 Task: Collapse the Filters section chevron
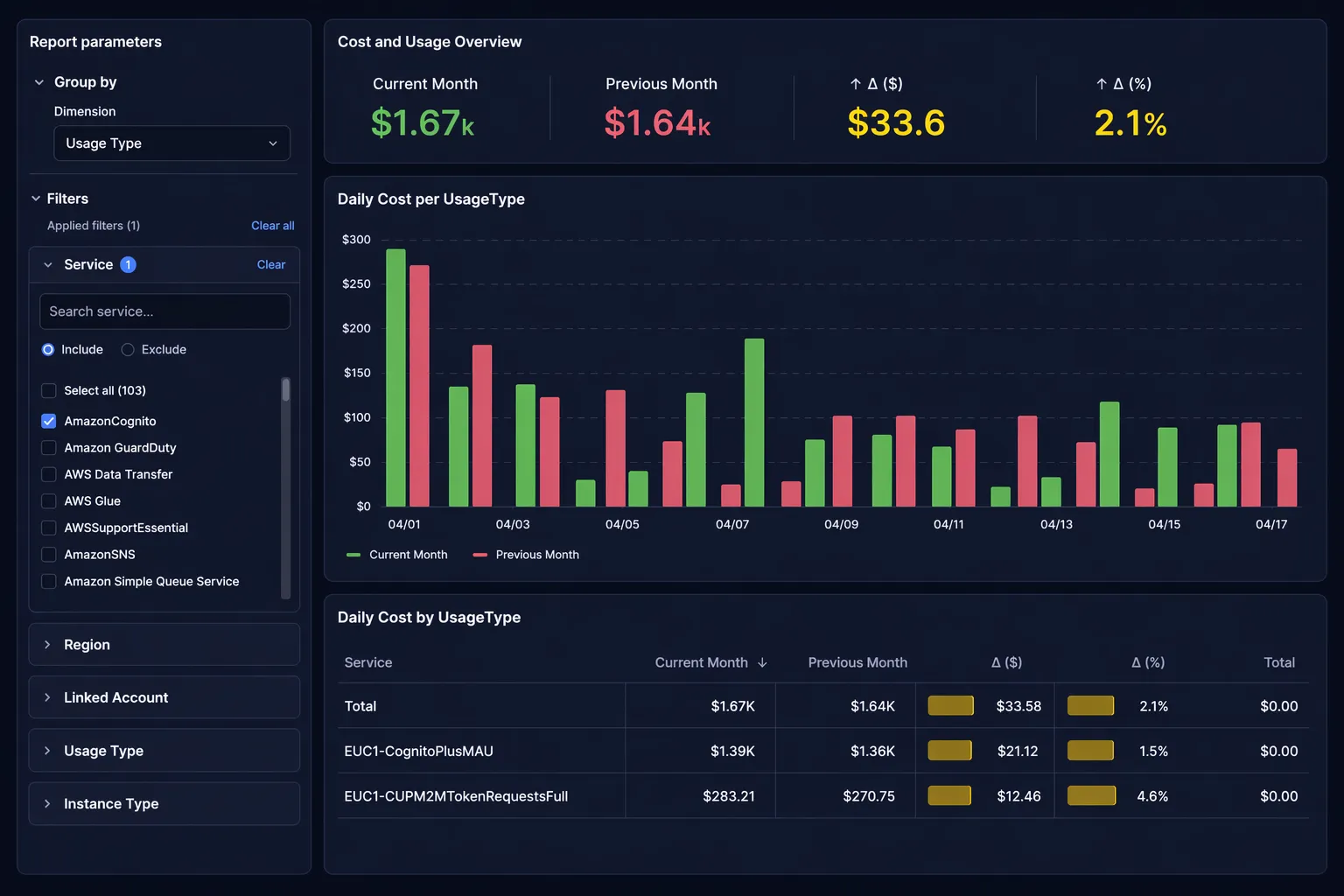pos(36,199)
